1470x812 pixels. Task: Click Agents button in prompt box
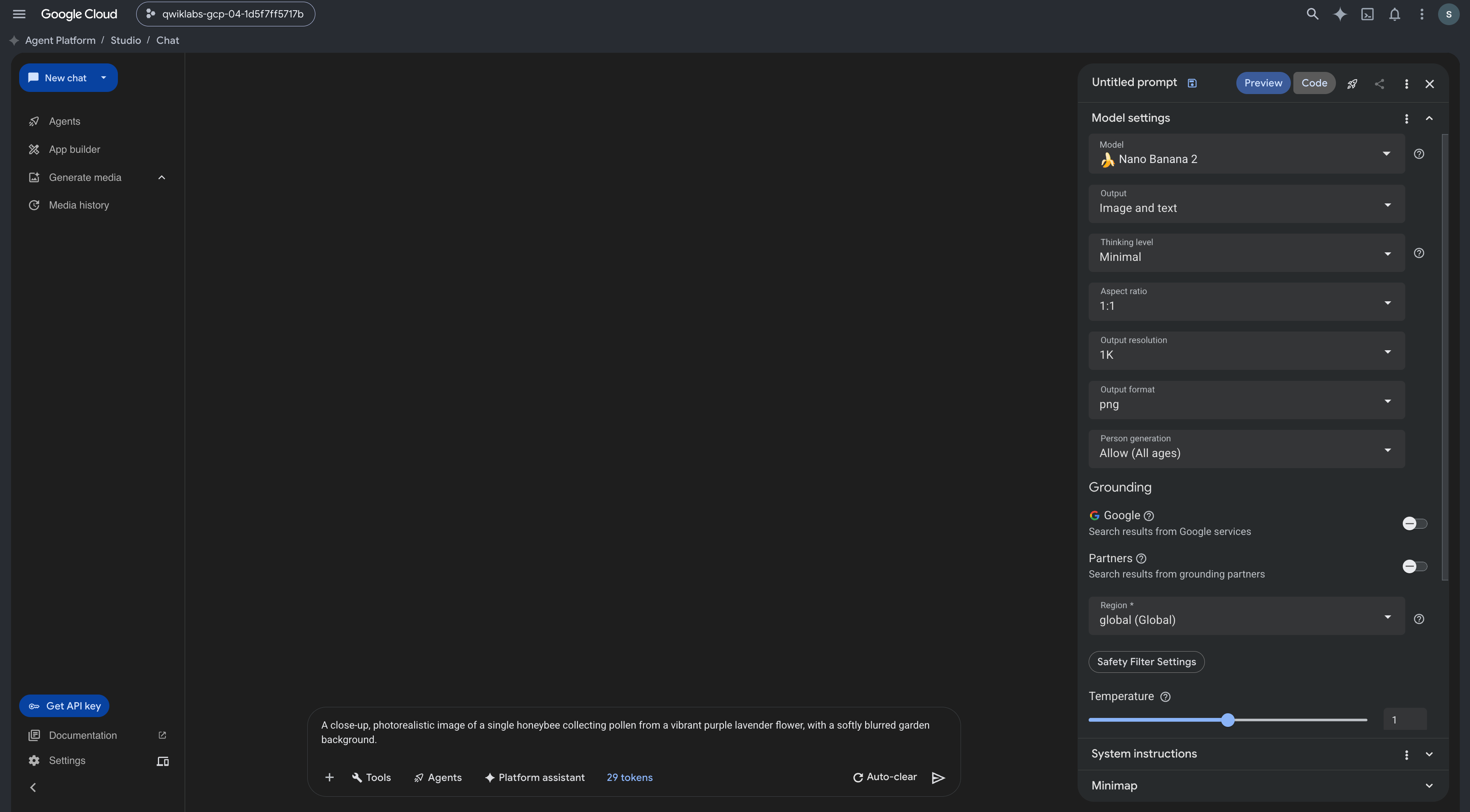click(438, 777)
